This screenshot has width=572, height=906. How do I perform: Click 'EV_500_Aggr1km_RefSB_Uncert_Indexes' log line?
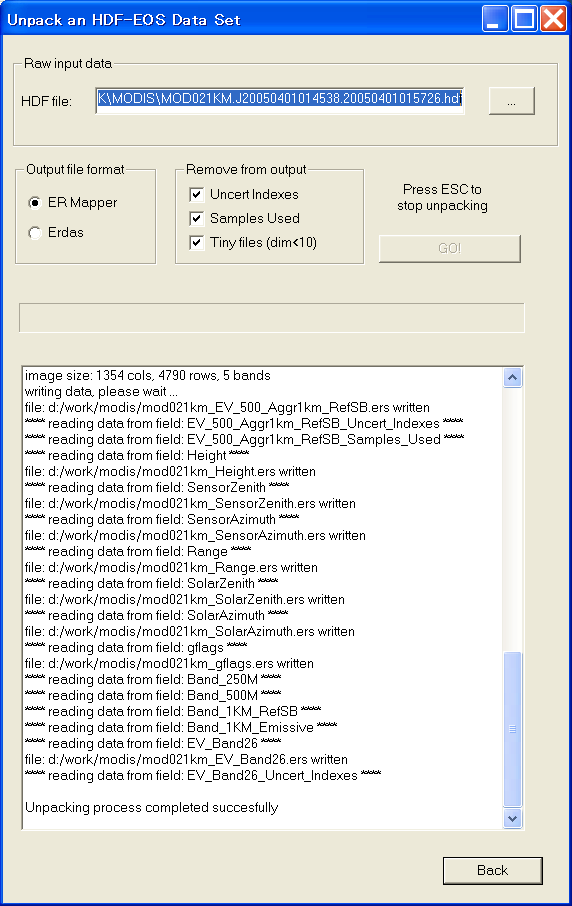(244, 424)
